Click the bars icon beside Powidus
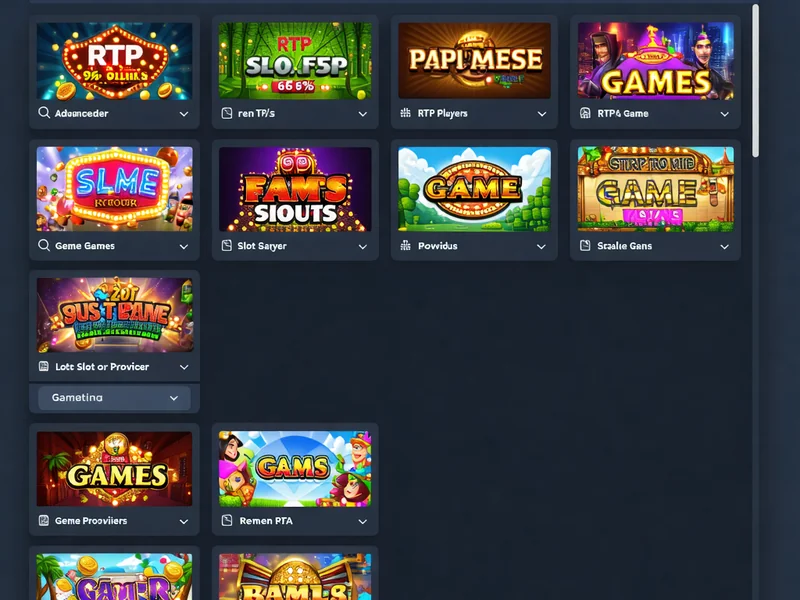Viewport: 800px width, 600px height. click(x=405, y=245)
